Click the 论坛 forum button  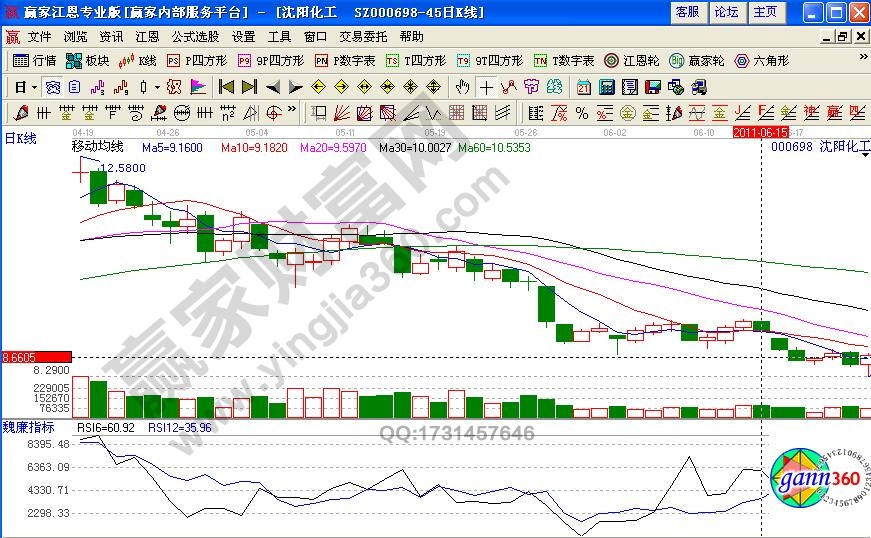tap(726, 12)
